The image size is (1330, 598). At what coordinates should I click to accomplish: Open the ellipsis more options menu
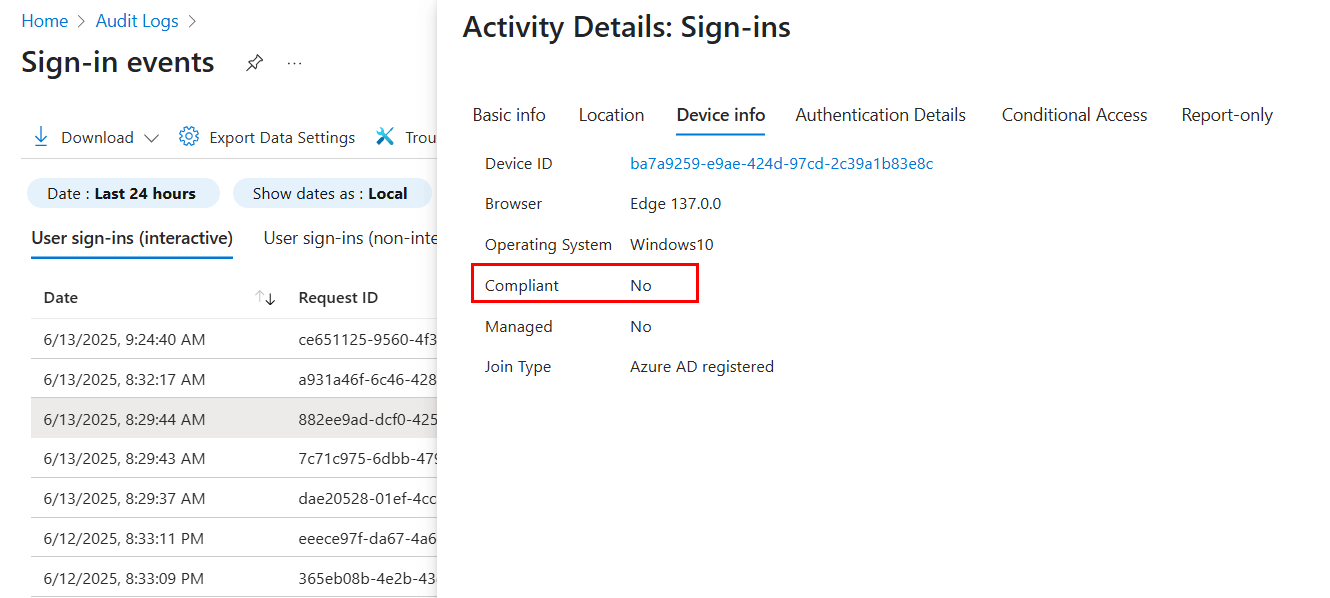294,63
